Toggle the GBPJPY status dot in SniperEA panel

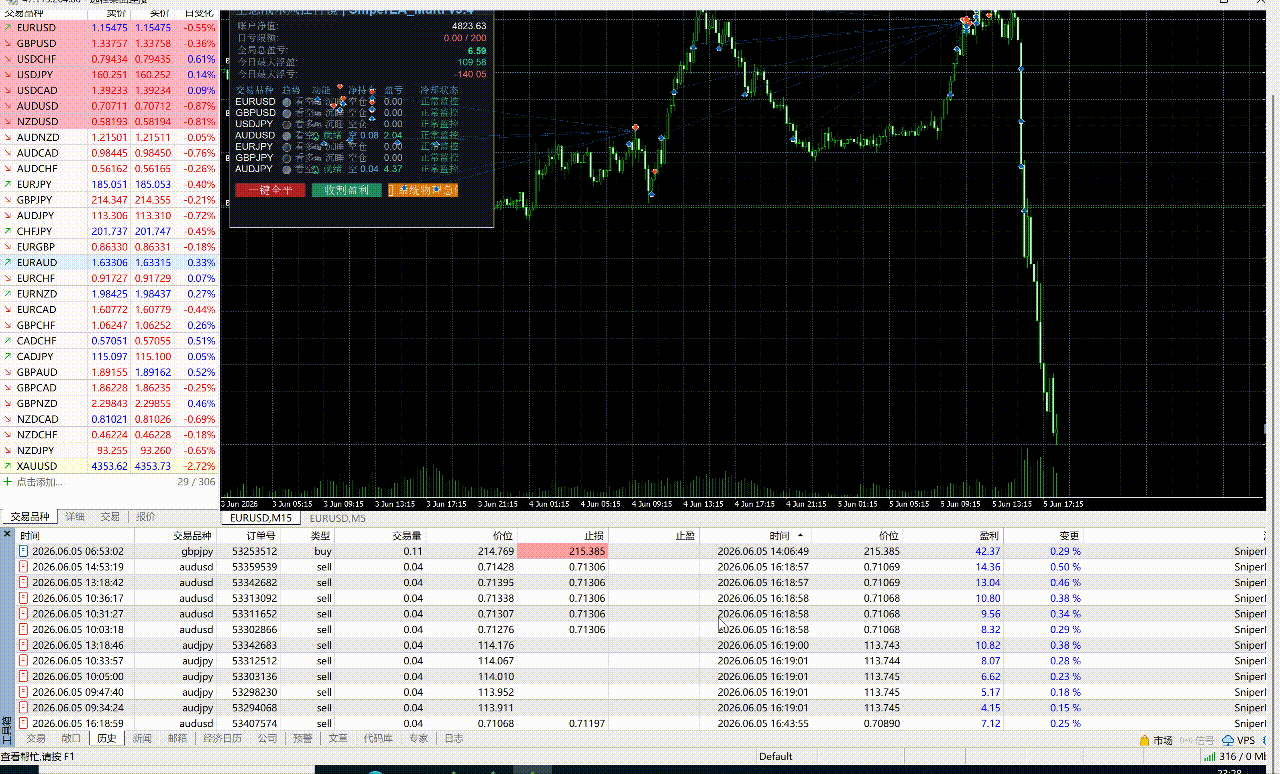pos(287,158)
